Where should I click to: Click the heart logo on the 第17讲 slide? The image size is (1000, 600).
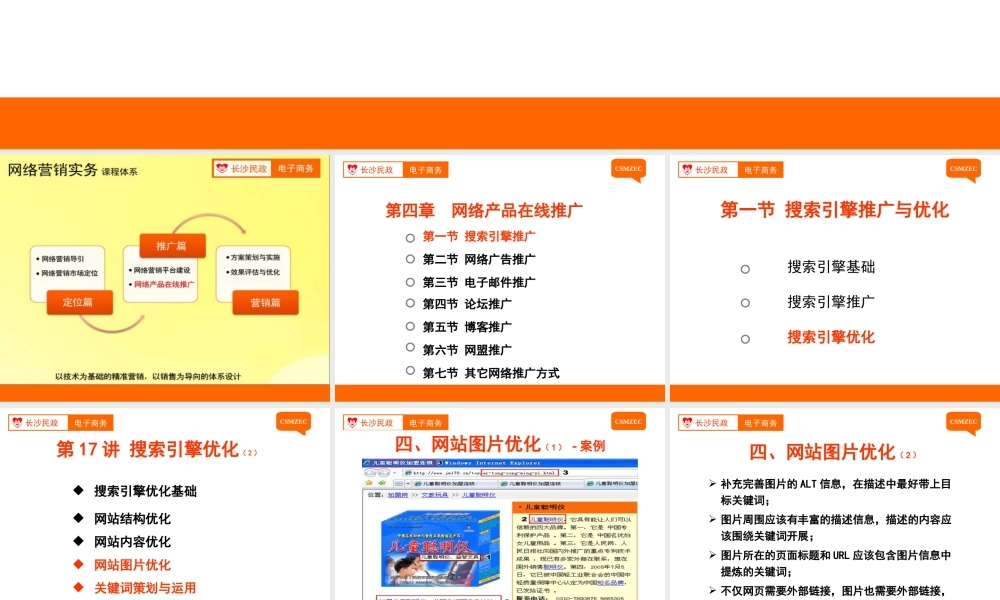[x=17, y=423]
